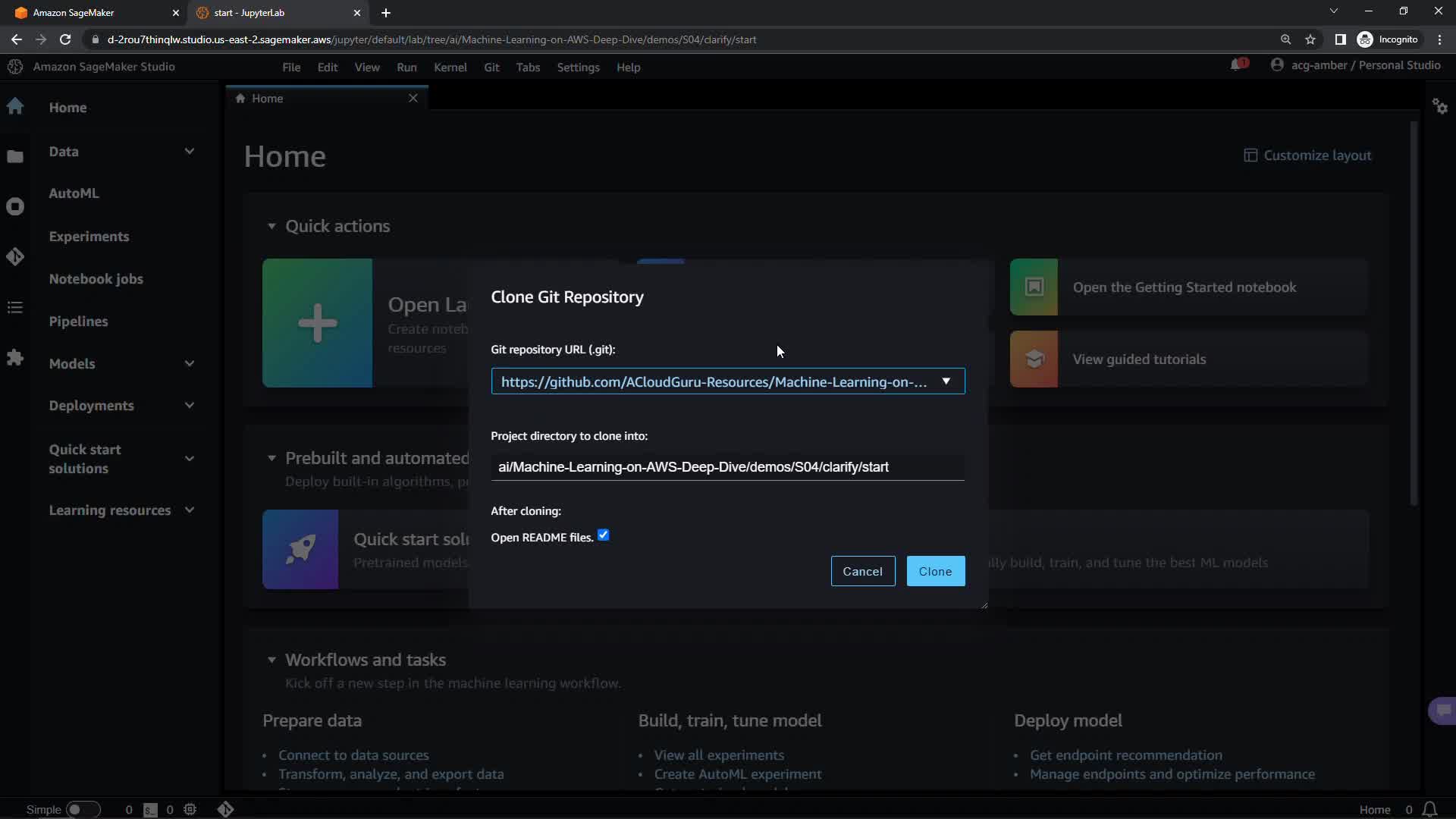
Task: Click the project directory input field
Action: [726, 467]
